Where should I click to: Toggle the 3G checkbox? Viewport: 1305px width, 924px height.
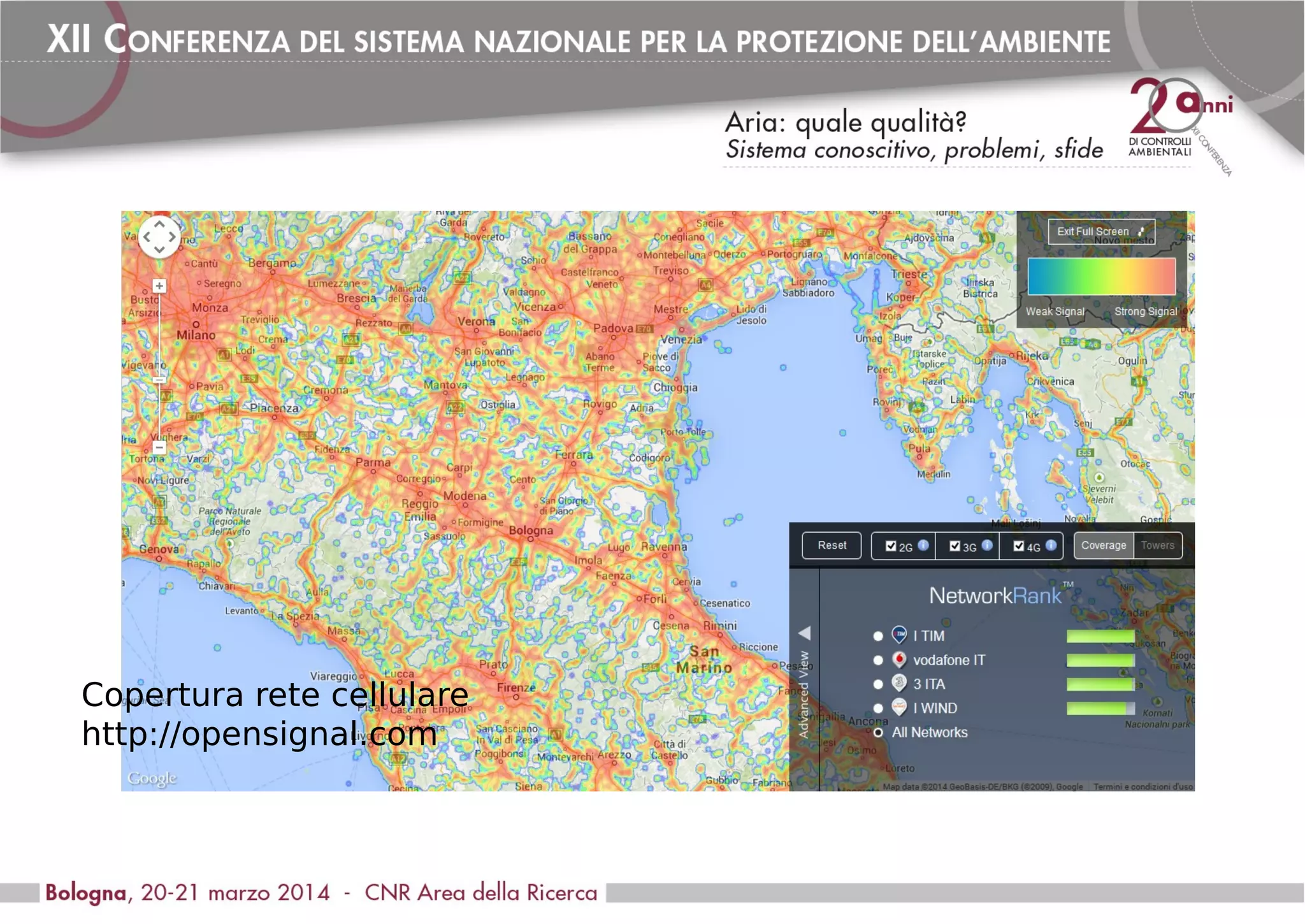coord(955,546)
